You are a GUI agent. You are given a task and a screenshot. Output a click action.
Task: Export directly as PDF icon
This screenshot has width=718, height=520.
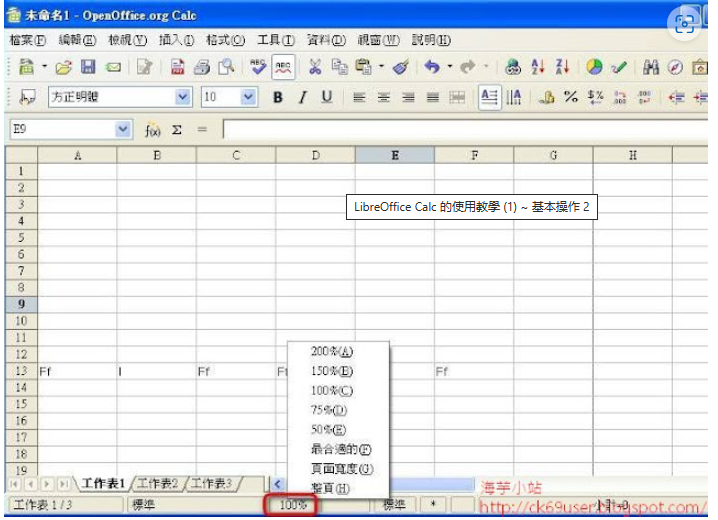(x=177, y=67)
